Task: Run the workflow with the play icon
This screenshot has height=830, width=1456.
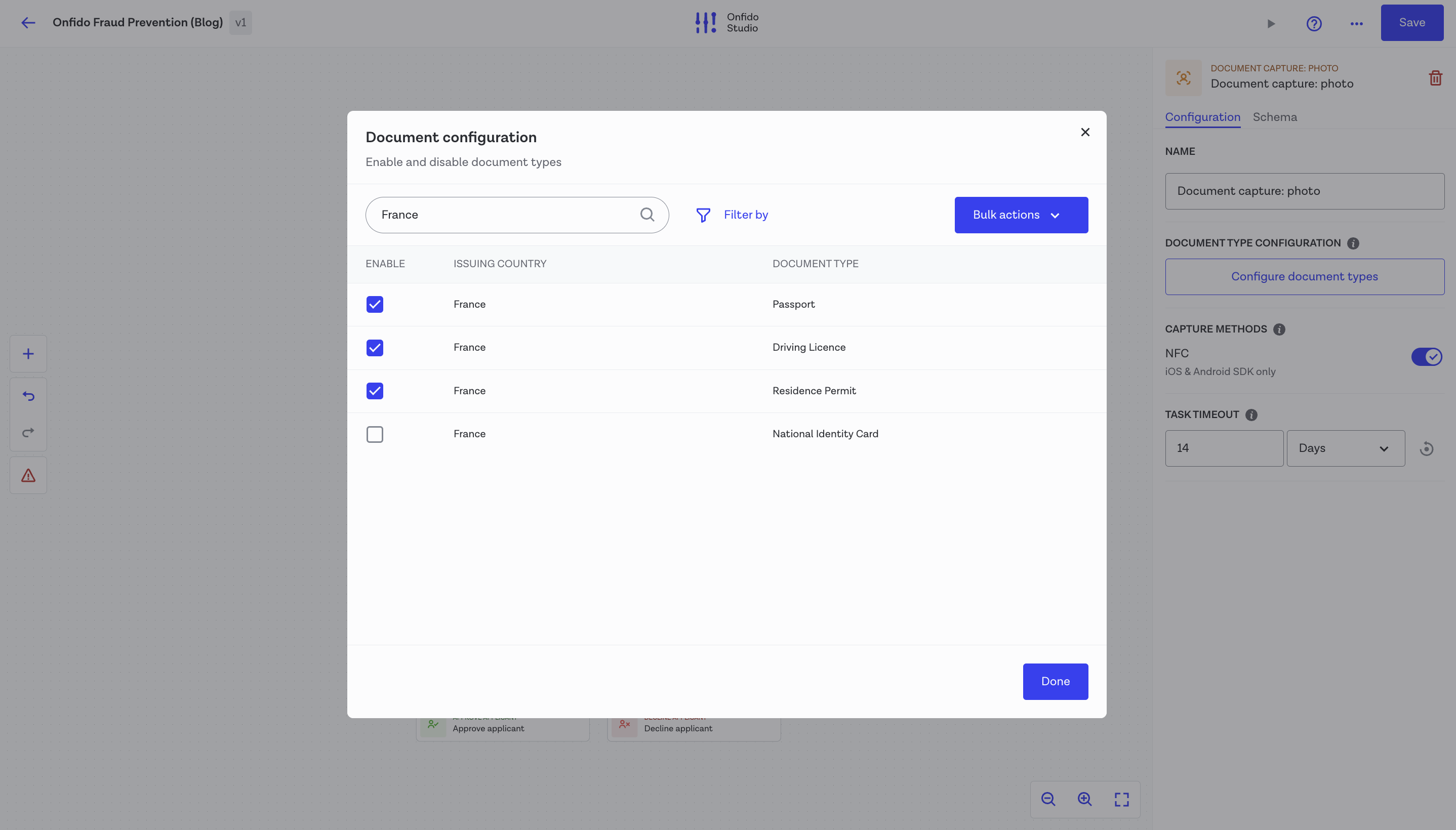Action: click(1271, 23)
